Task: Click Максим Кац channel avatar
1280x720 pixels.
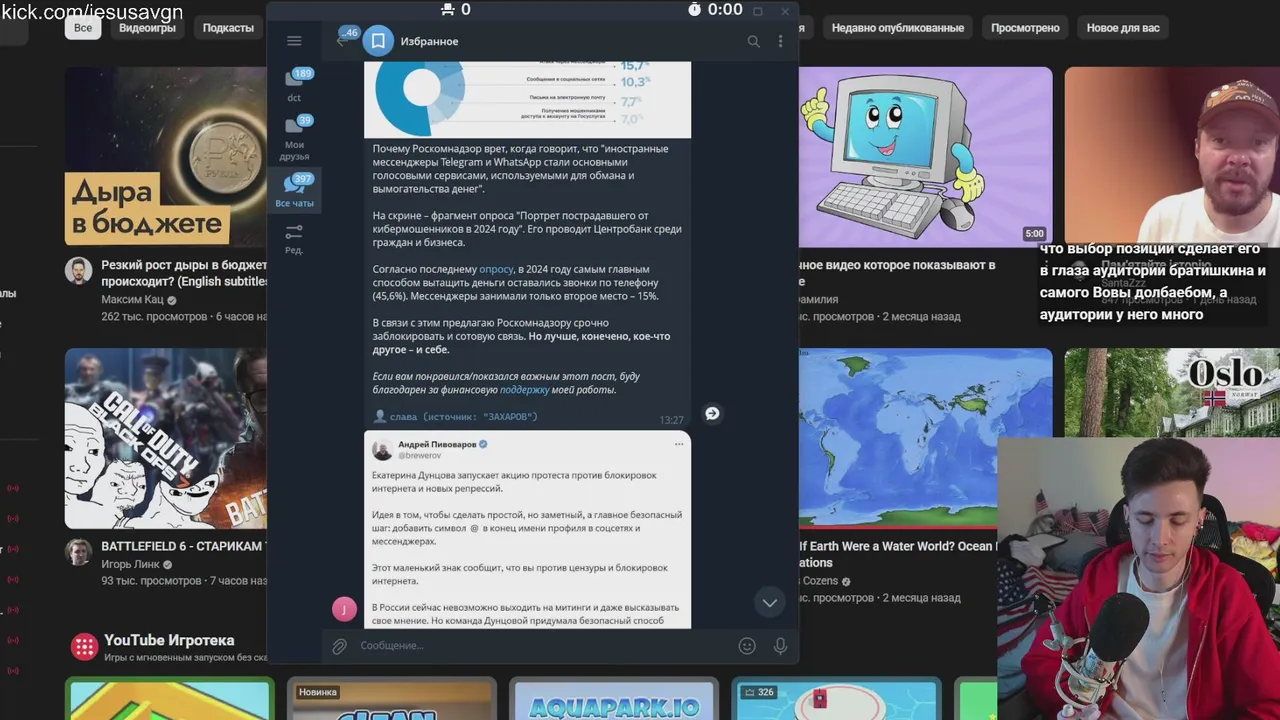Action: click(79, 270)
